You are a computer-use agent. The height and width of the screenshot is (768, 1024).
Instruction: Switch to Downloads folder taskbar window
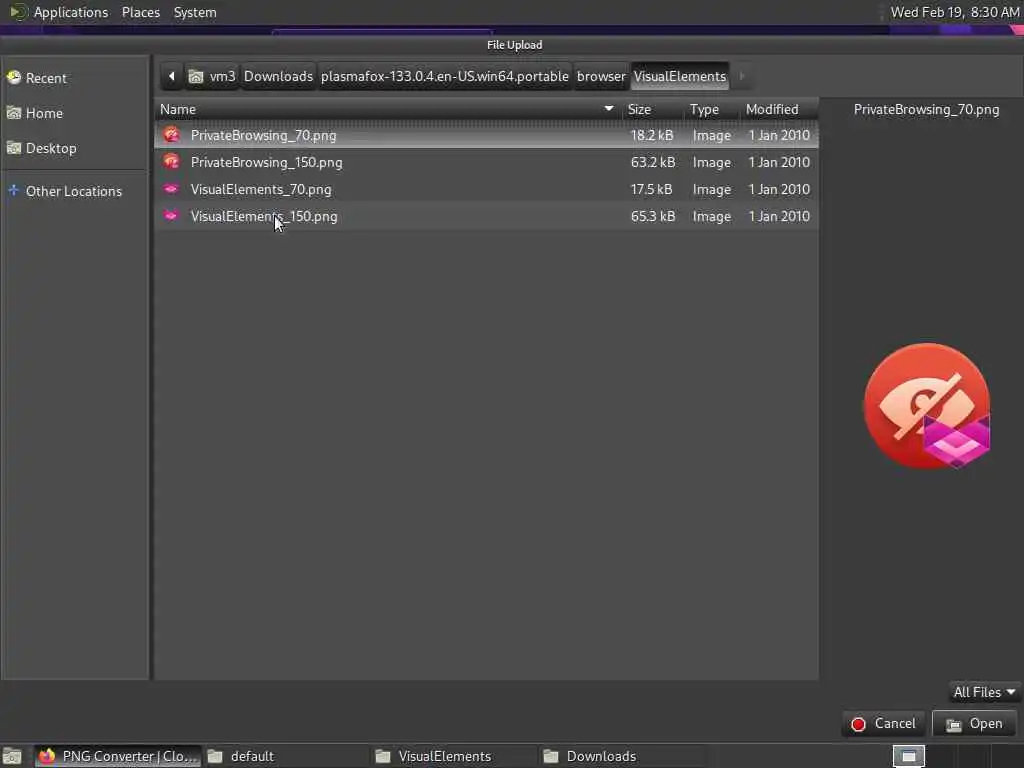[x=622, y=756]
